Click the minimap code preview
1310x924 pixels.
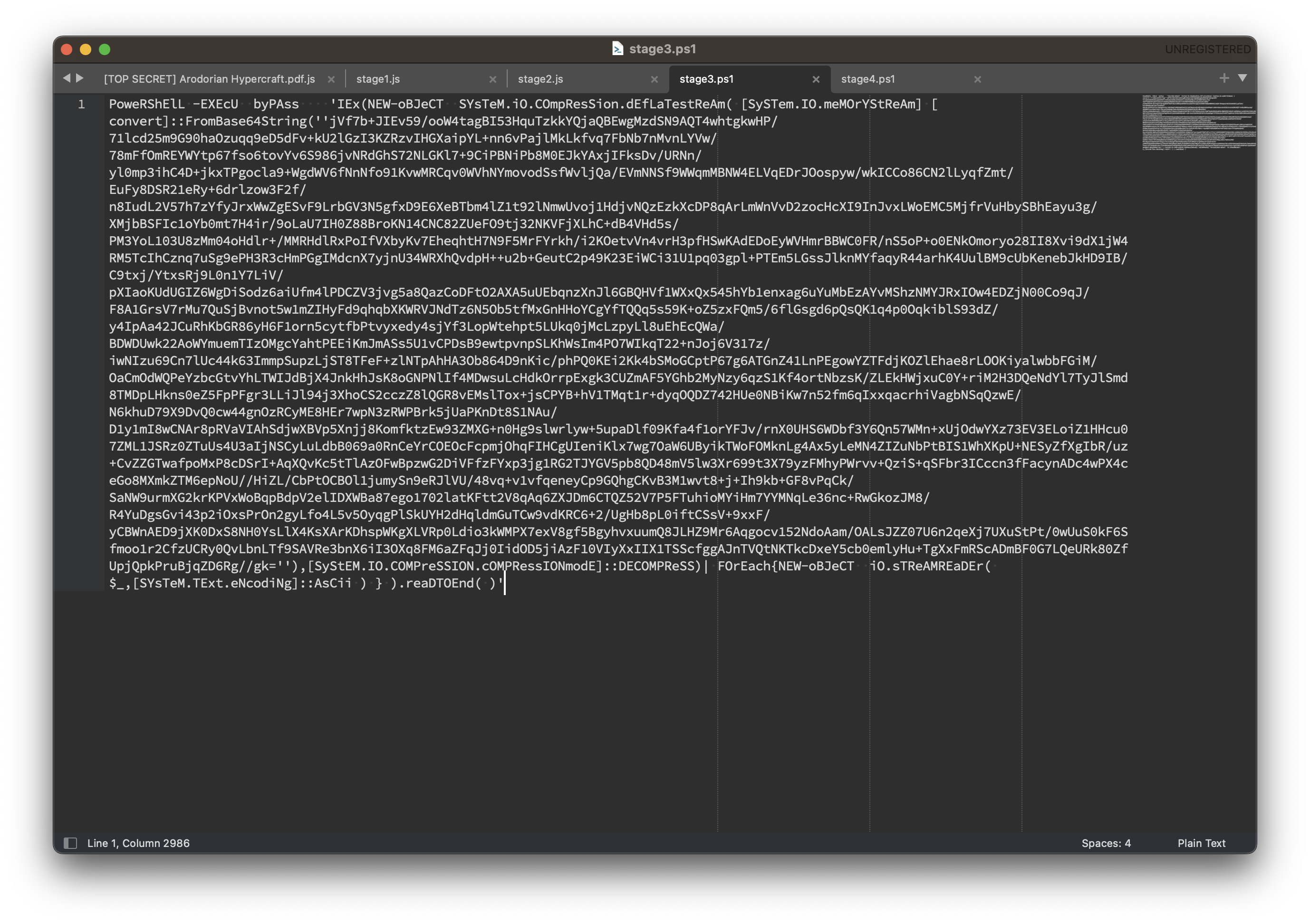pos(1198,123)
